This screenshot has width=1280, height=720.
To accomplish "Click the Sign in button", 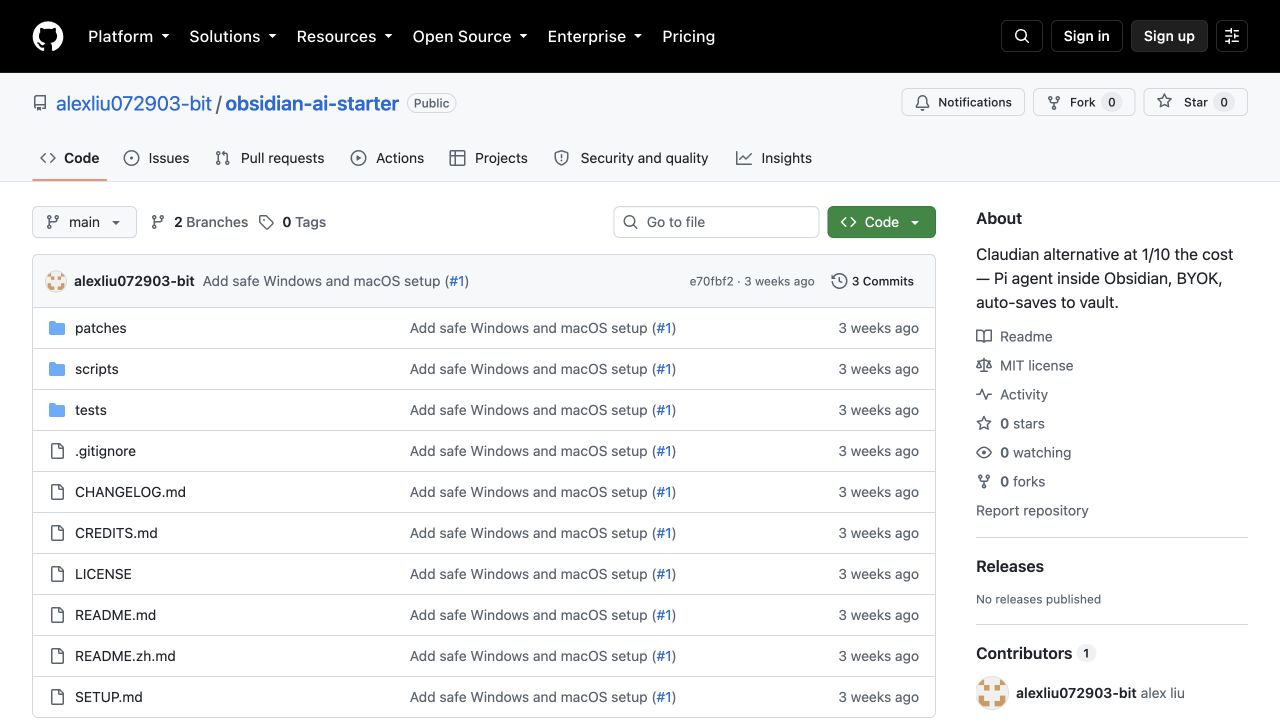I will pos(1086,36).
